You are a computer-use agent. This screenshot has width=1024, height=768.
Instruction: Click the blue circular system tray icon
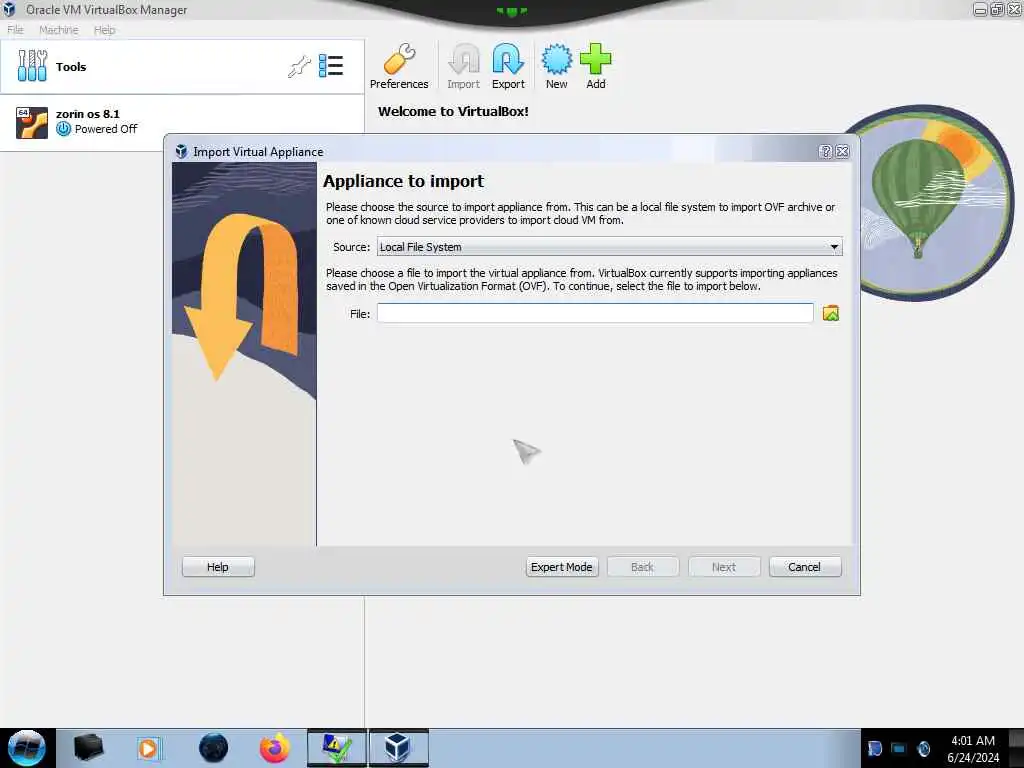point(923,748)
